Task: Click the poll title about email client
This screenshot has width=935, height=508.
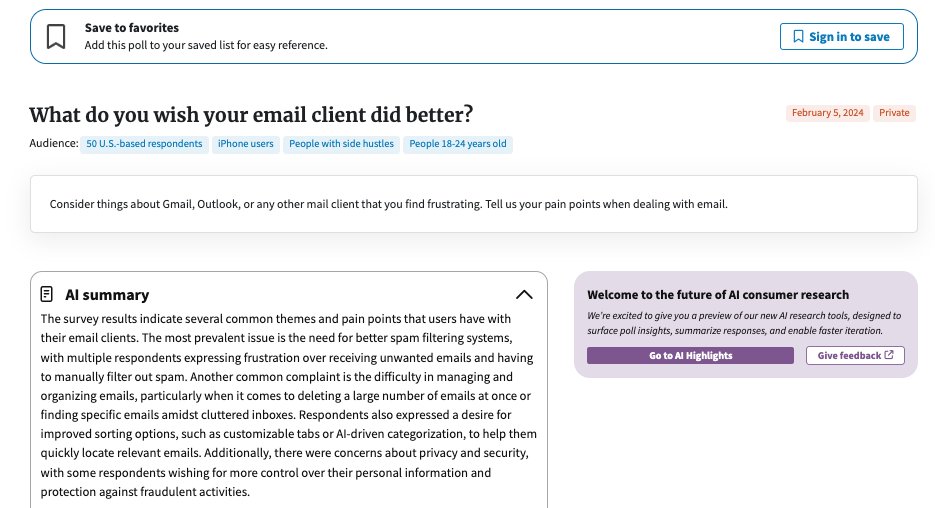Action: point(251,114)
